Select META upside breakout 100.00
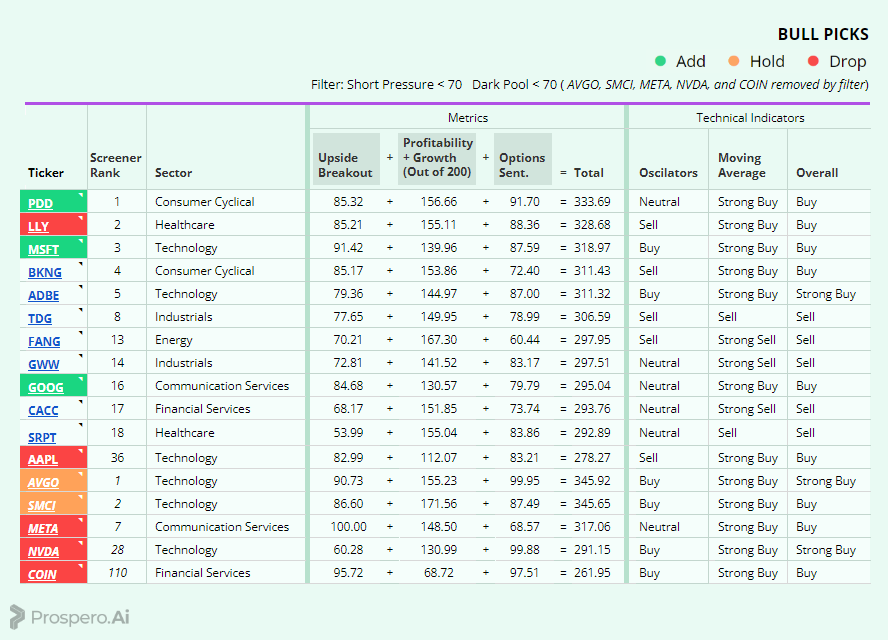Image resolution: width=888 pixels, height=640 pixels. pyautogui.click(x=348, y=527)
